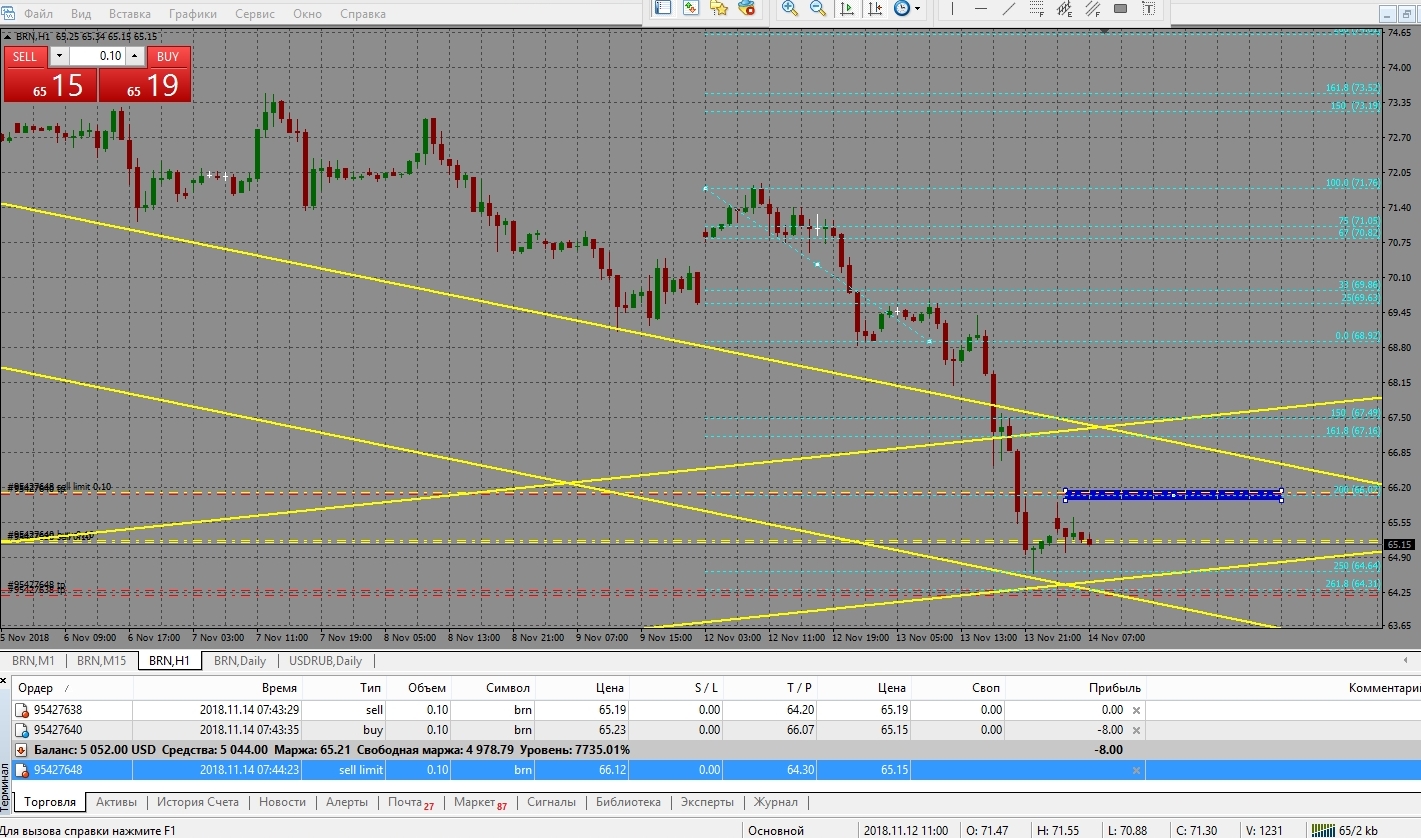
Task: Open the История Счета terminal tab
Action: (198, 802)
